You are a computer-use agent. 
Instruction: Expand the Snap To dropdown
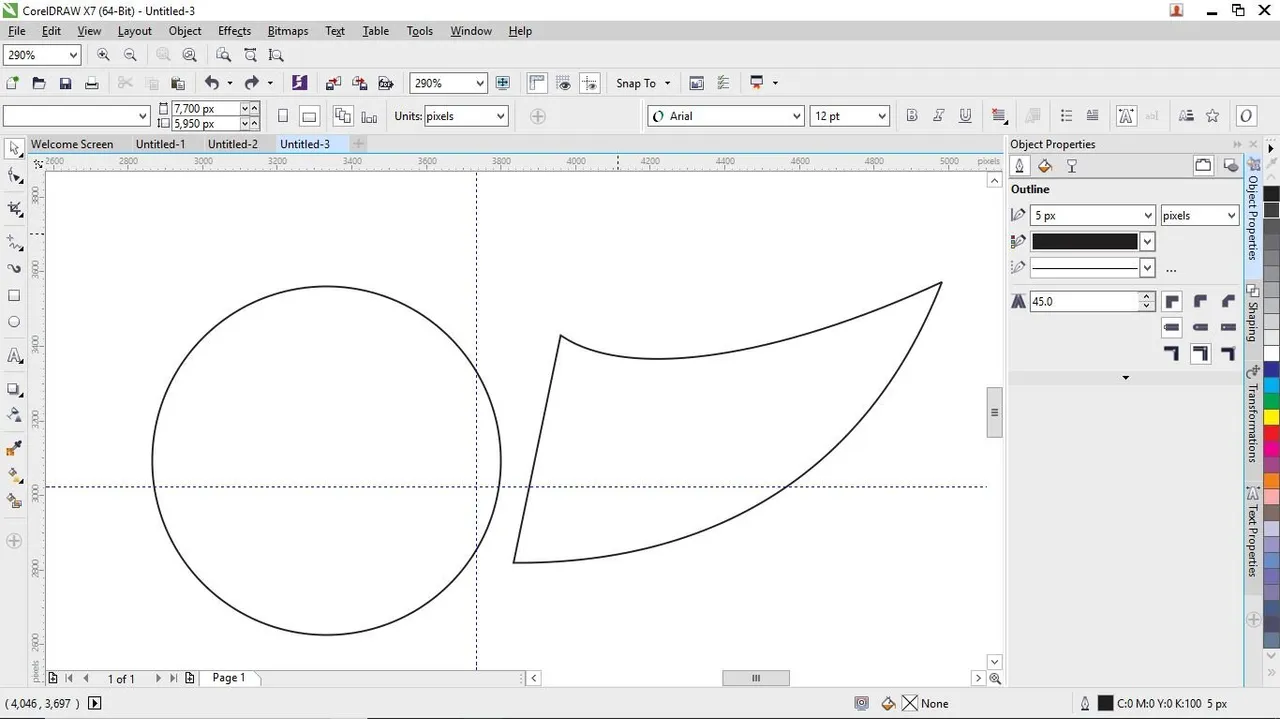[x=667, y=83]
